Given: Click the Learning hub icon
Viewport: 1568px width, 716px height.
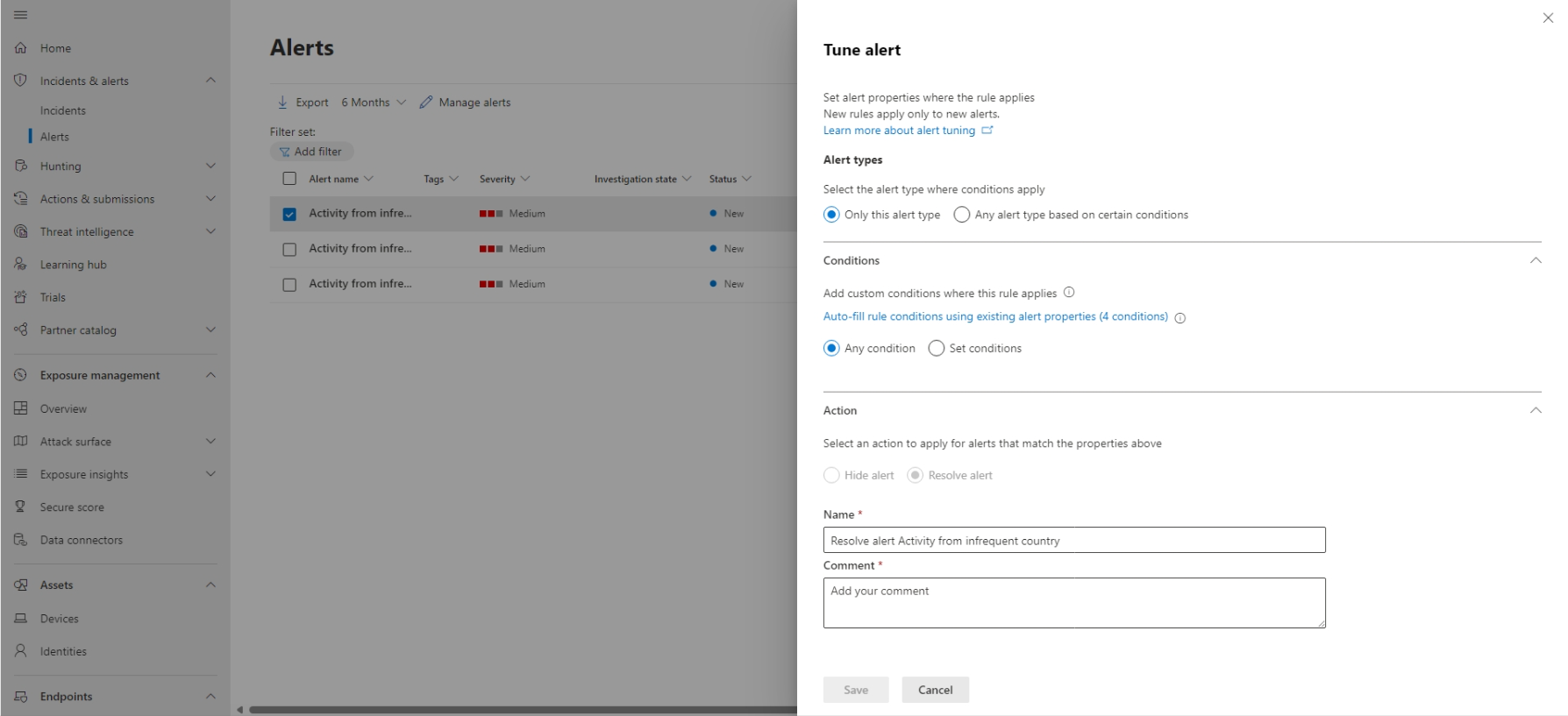Looking at the screenshot, I should coord(20,264).
